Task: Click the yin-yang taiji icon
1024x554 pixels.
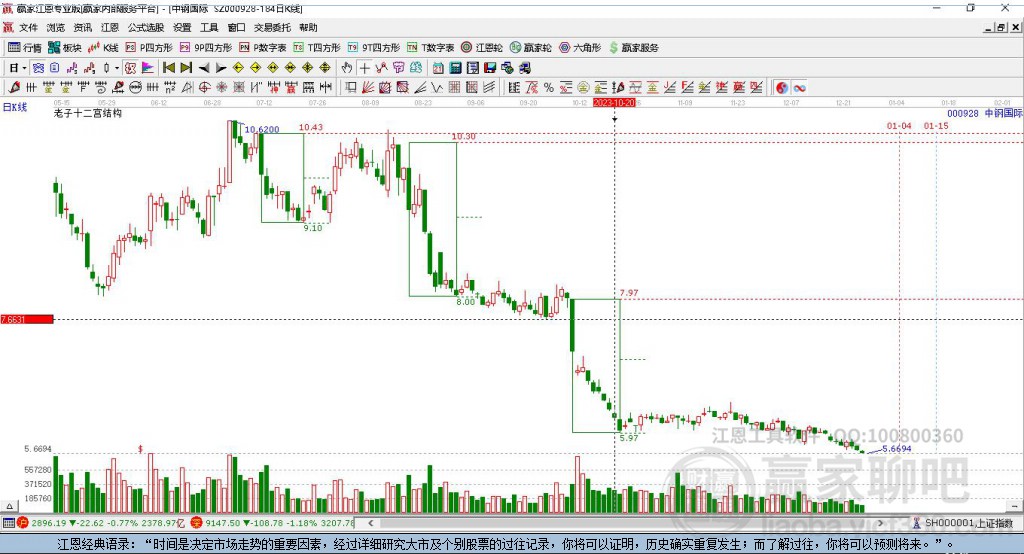Action: pos(782,87)
